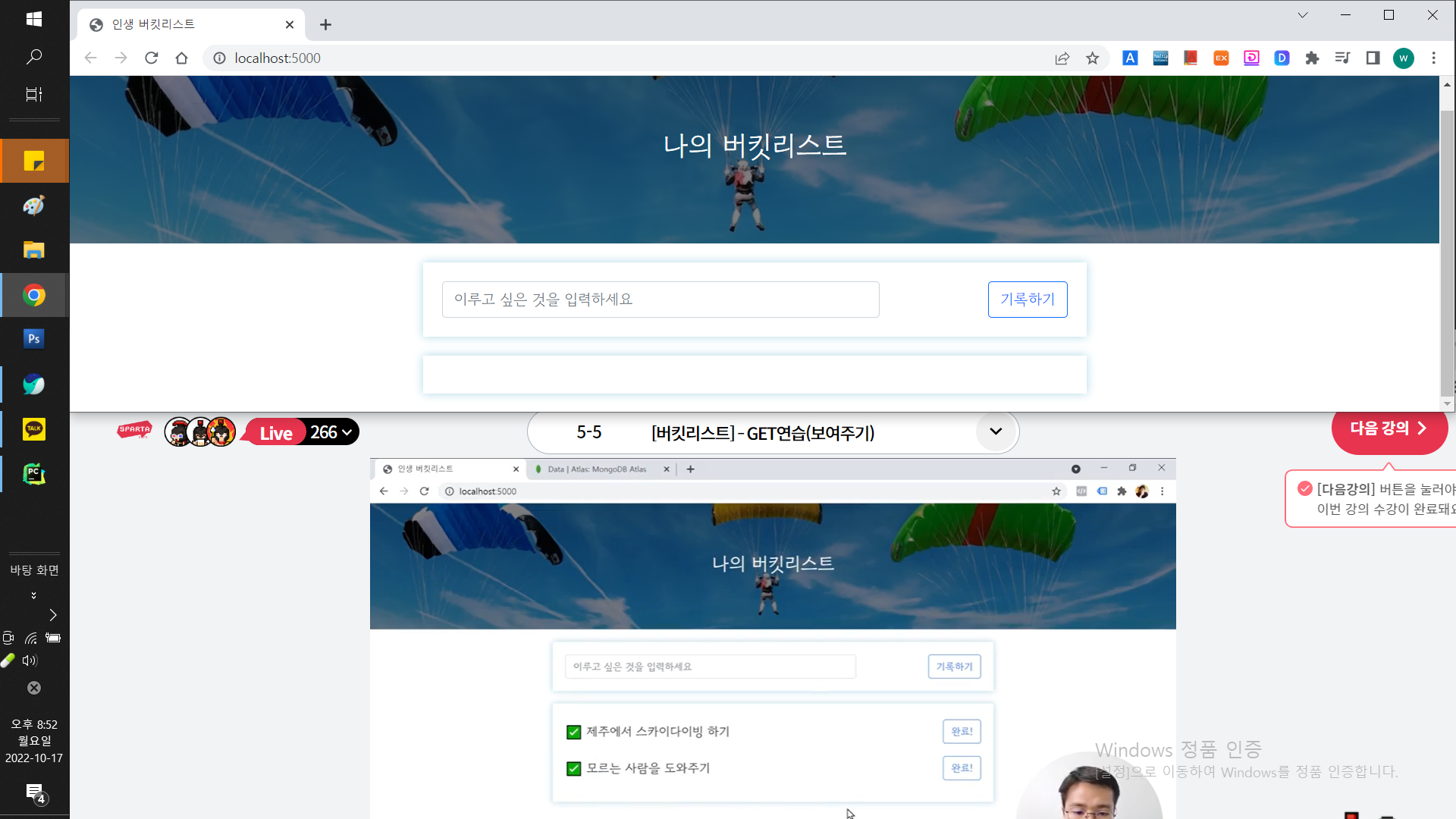Click the volume icon in the tray
The image size is (1456, 819).
tap(30, 661)
